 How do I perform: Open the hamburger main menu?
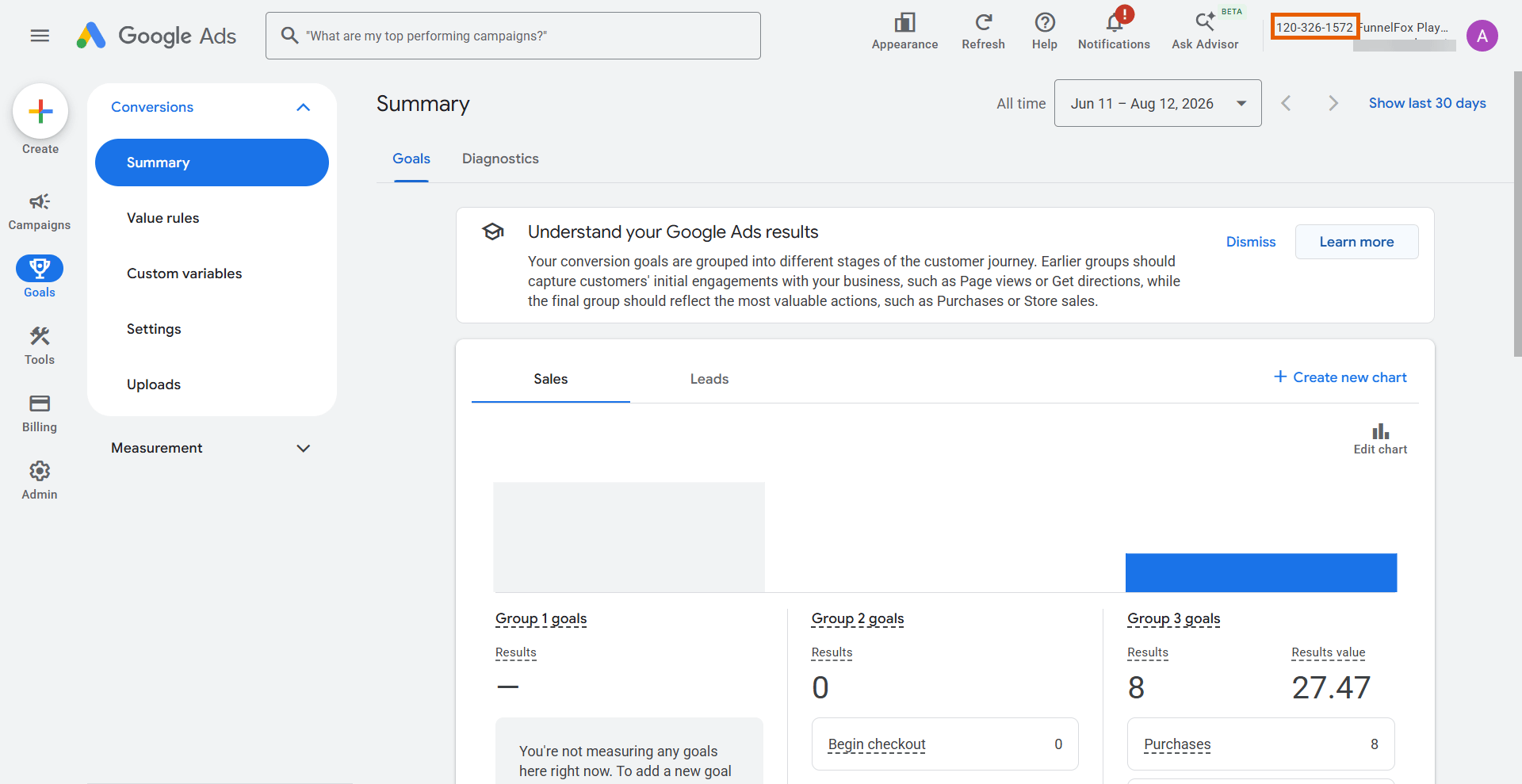point(40,36)
